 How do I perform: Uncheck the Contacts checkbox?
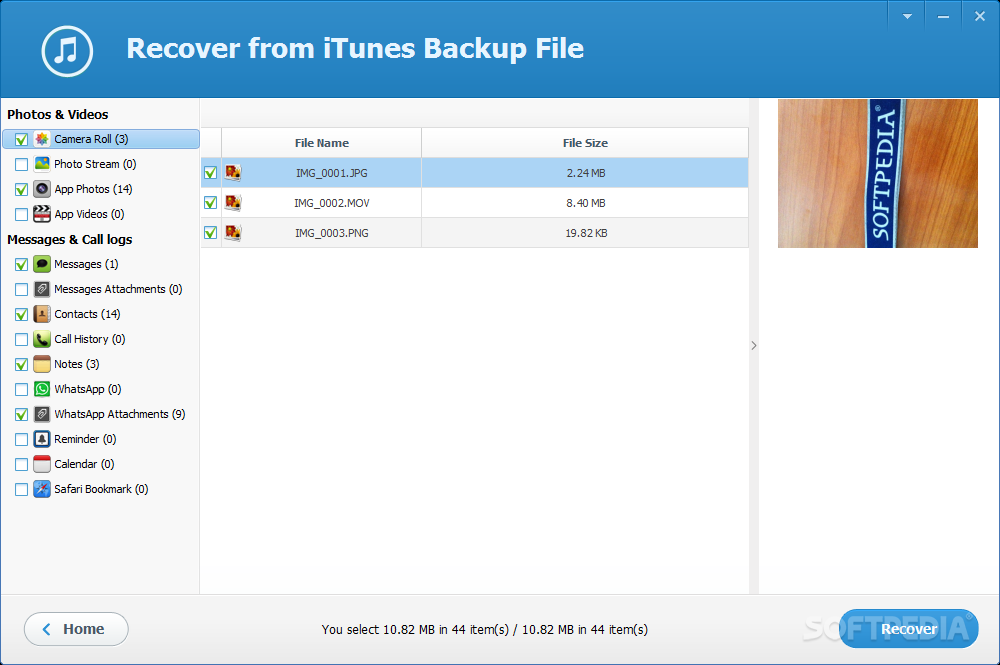point(21,314)
